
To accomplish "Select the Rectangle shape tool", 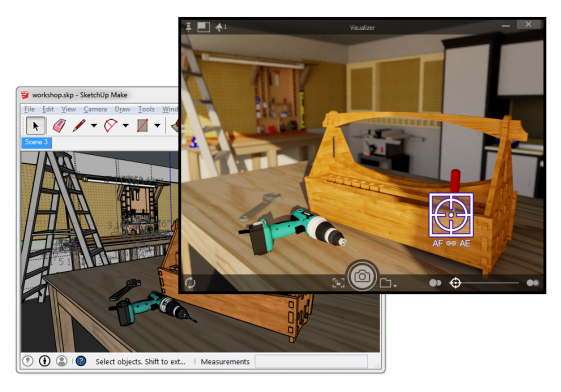I will (142, 126).
